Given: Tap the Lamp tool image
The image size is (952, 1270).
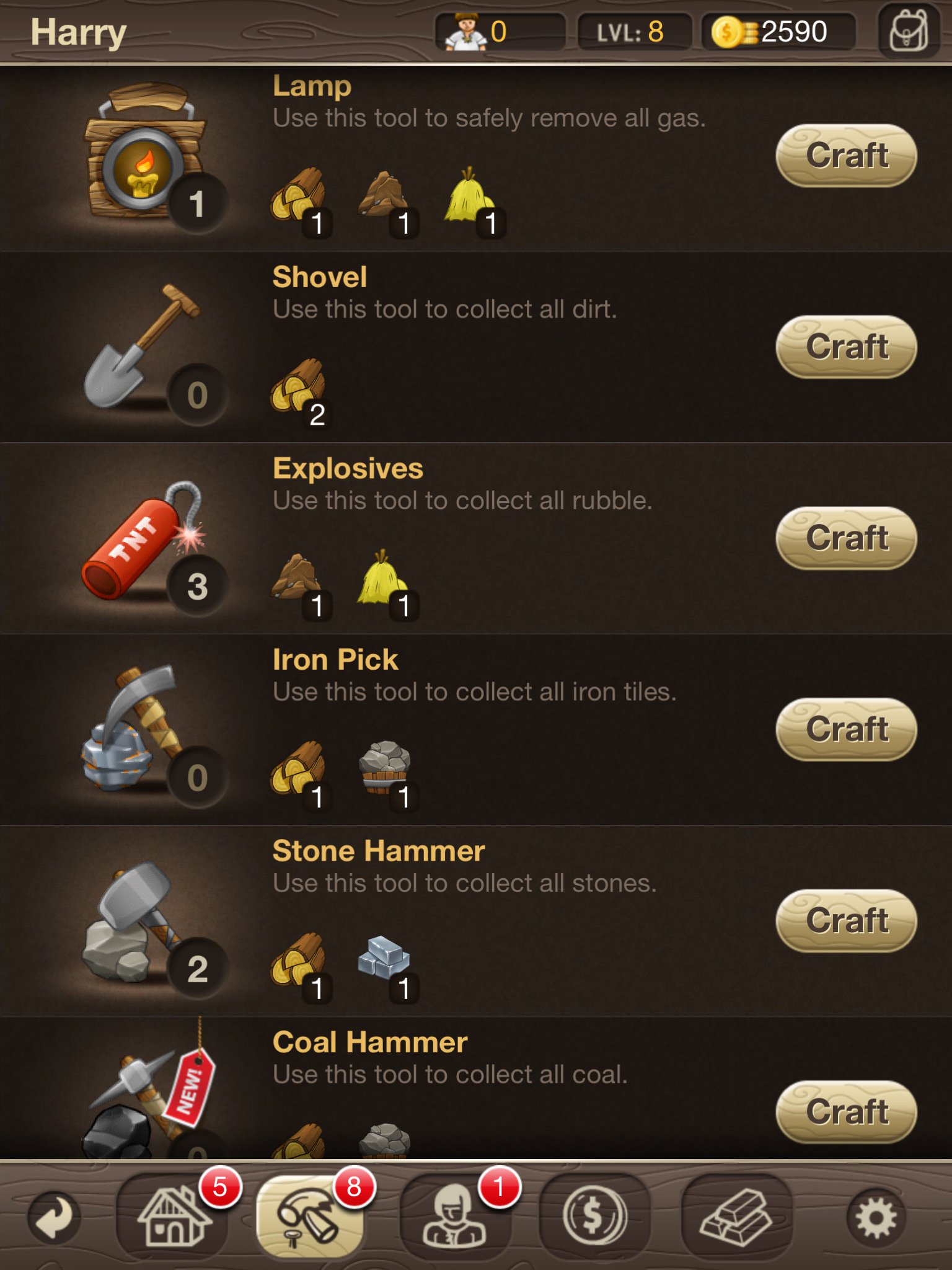Looking at the screenshot, I should pyautogui.click(x=146, y=152).
